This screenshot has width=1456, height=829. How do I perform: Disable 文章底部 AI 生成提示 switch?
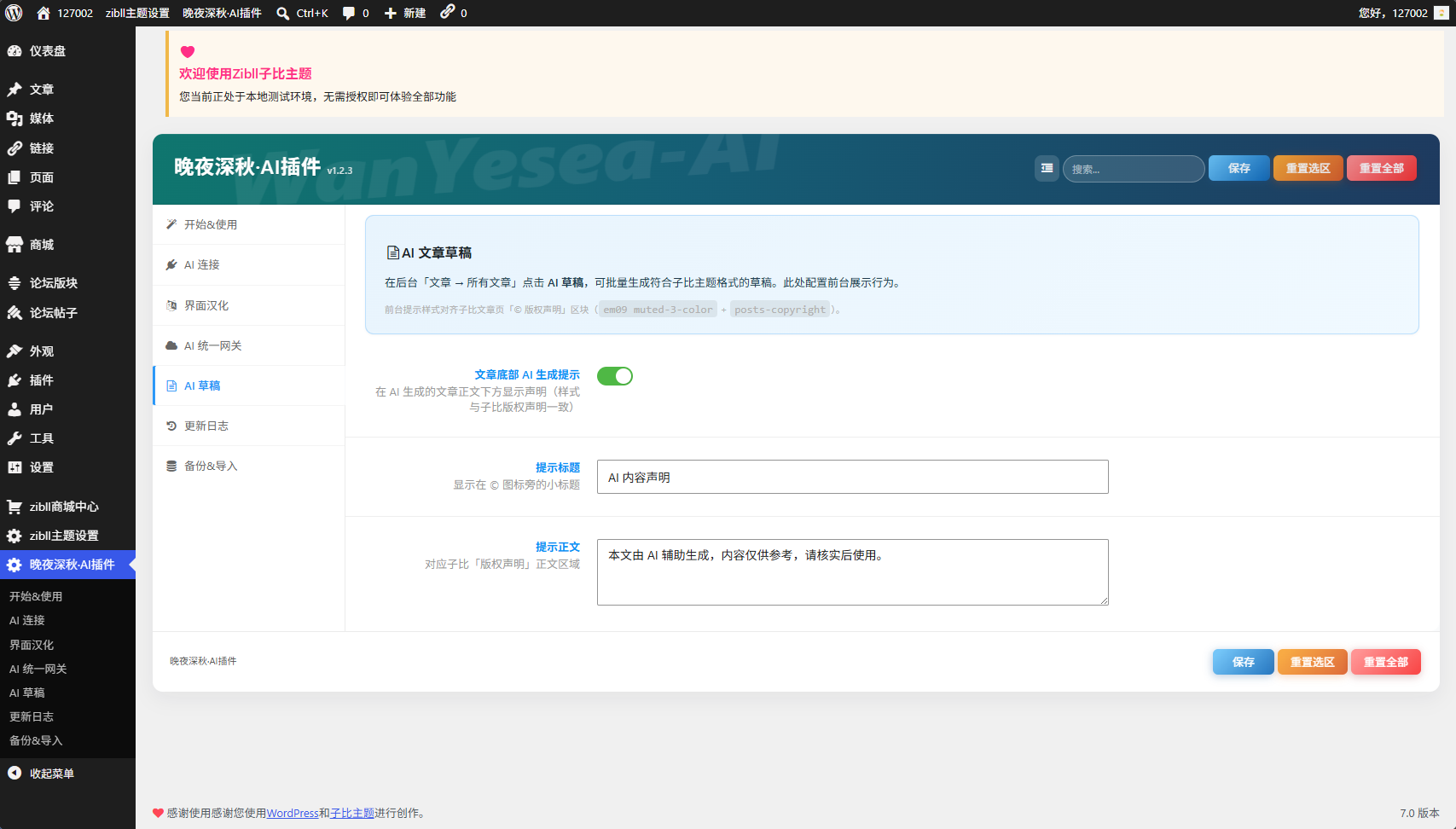coord(615,376)
